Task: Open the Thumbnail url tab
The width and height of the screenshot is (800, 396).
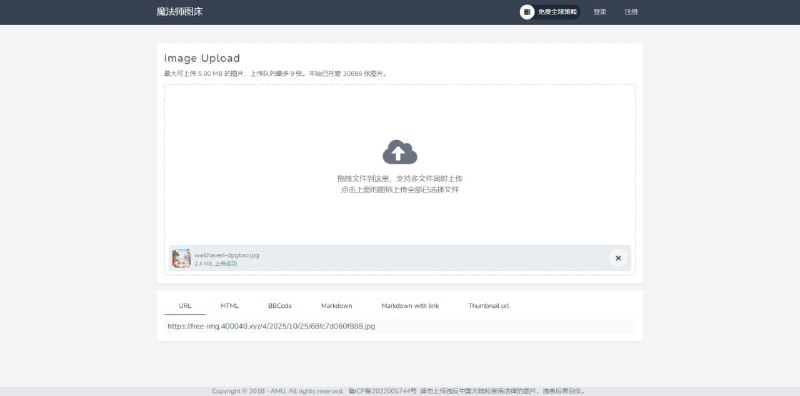Action: point(488,306)
